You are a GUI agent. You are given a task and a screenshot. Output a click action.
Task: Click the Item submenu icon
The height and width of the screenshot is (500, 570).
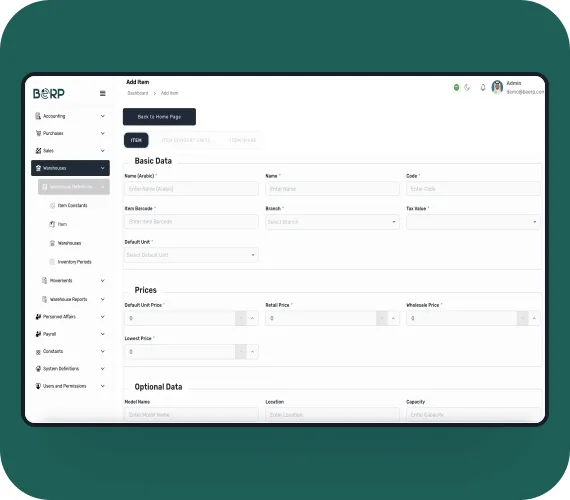point(52,224)
